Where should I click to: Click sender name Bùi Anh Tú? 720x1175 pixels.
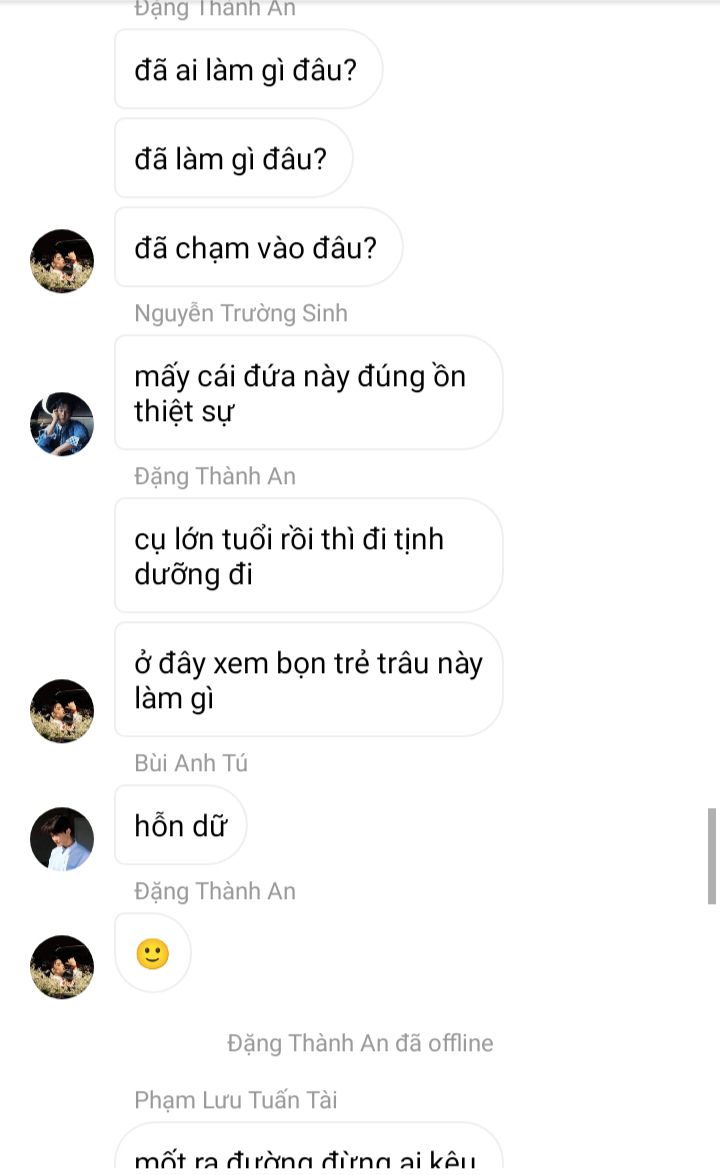(x=191, y=763)
